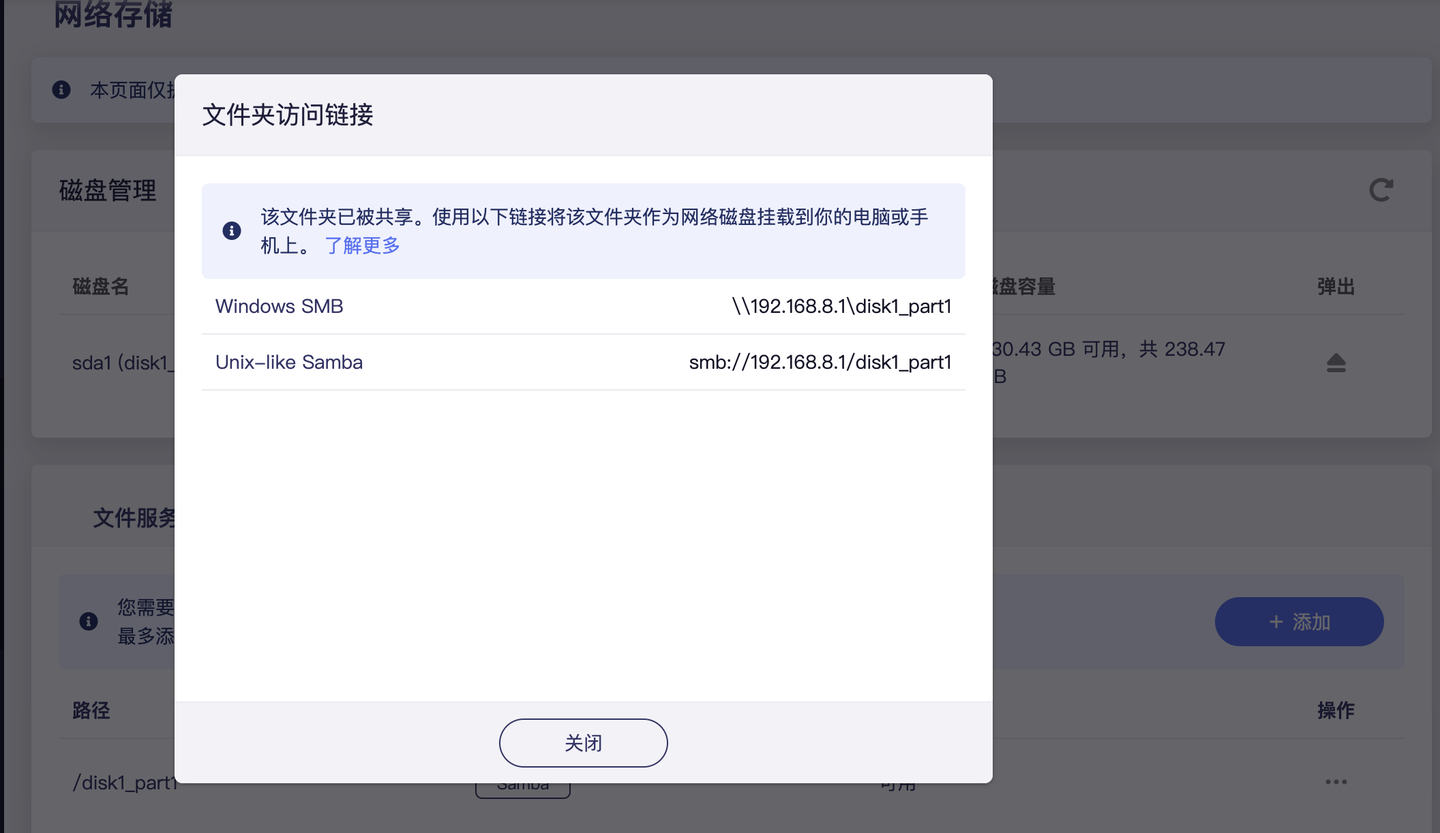Click the 文件夹访问链接 dialog title
This screenshot has height=833, width=1440.
pyautogui.click(x=288, y=115)
